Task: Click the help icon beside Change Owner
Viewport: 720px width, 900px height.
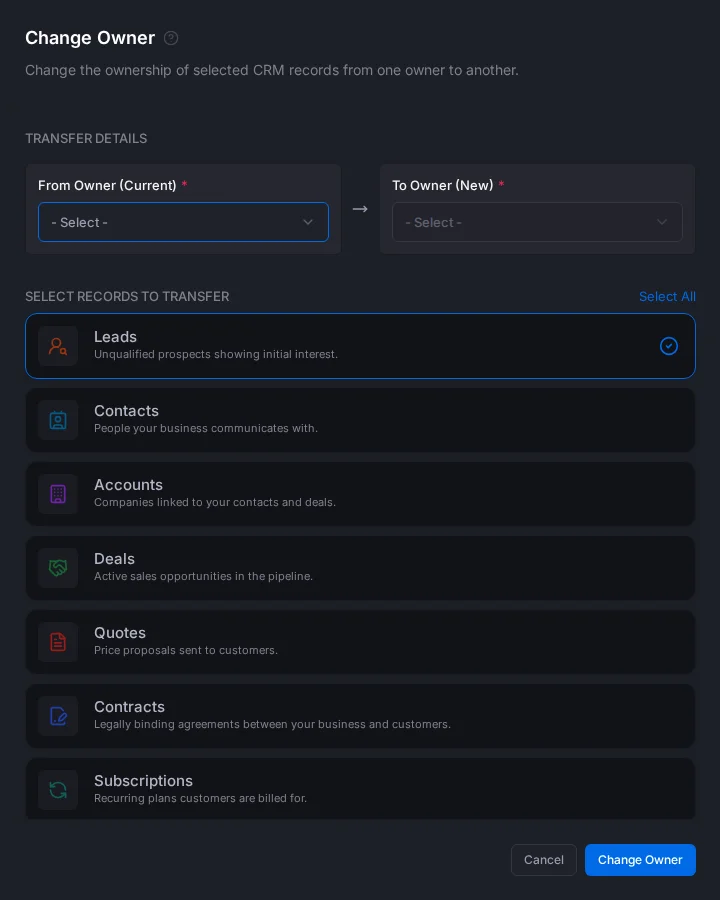Action: point(171,38)
